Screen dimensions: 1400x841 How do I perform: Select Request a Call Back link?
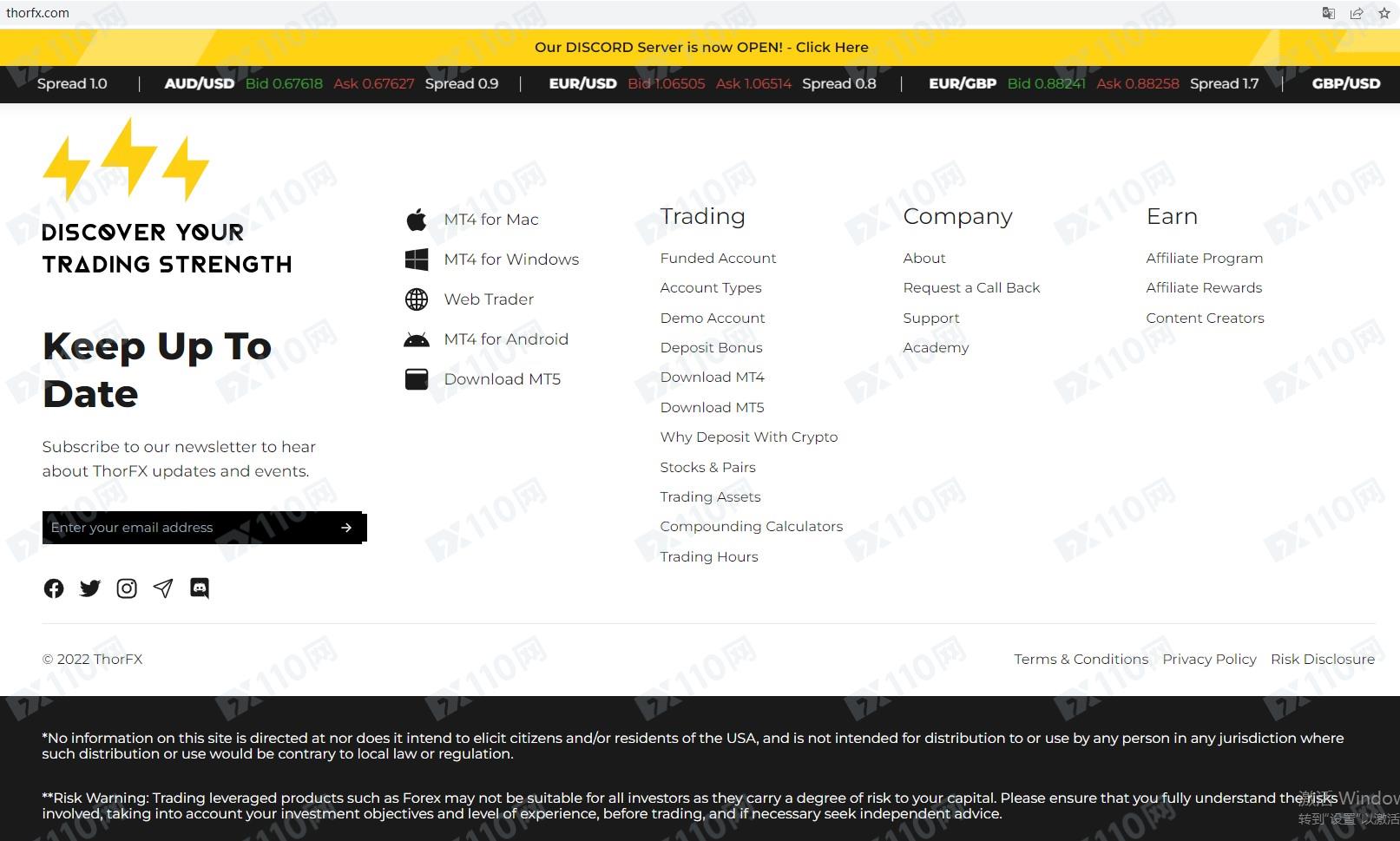pos(971,287)
